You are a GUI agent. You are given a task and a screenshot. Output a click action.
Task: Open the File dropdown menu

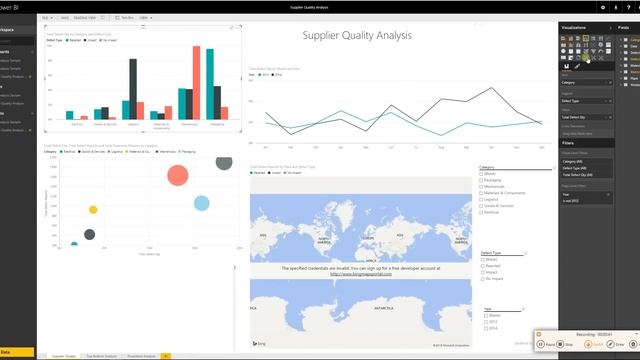tap(47, 18)
